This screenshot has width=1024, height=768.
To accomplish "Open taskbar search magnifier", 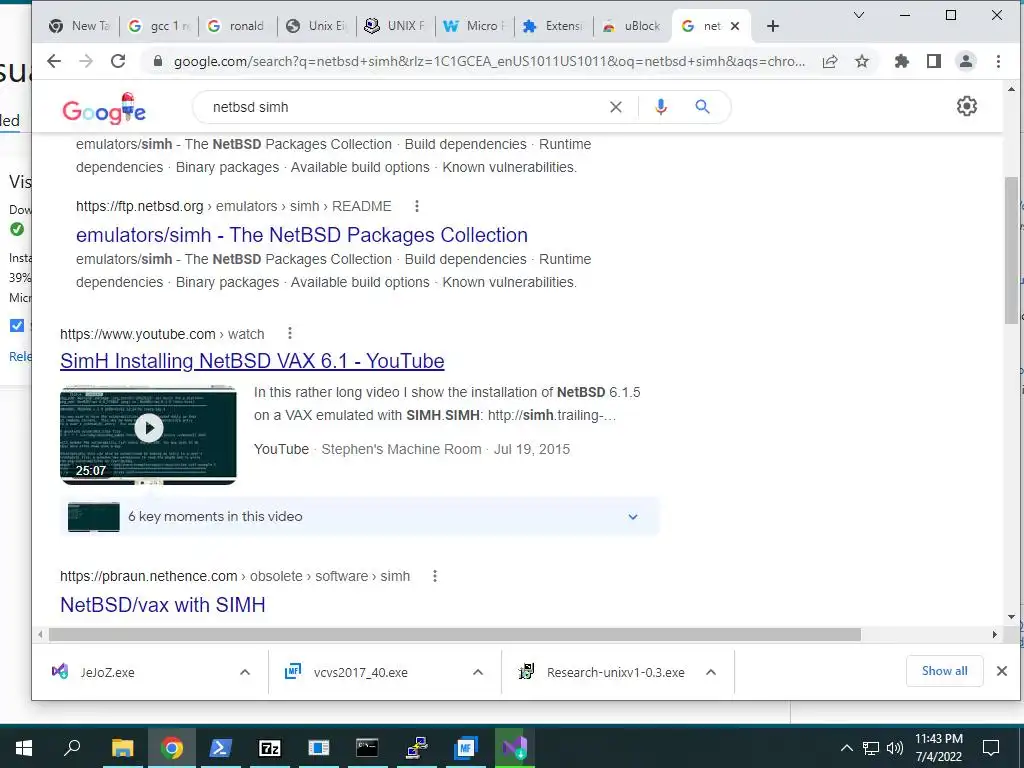I will [x=72, y=748].
